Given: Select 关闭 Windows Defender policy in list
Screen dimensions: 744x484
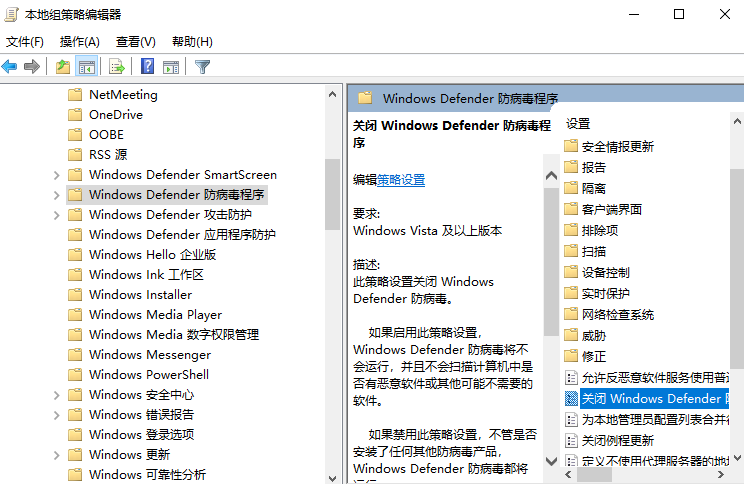Looking at the screenshot, I should [x=650, y=399].
